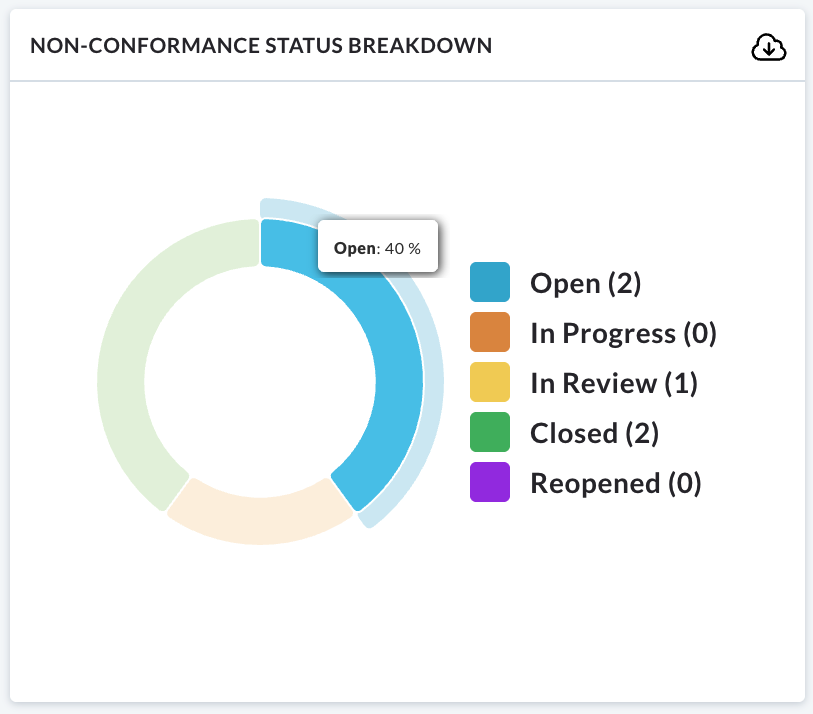Toggle the Reopened purple legend swatch
Image resolution: width=813 pixels, height=714 pixels.
tap(490, 482)
